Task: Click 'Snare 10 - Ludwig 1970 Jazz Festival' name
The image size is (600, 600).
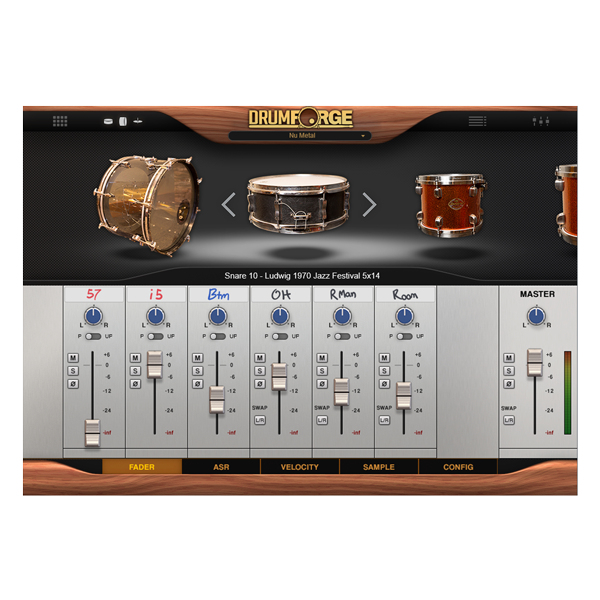Action: 302,276
